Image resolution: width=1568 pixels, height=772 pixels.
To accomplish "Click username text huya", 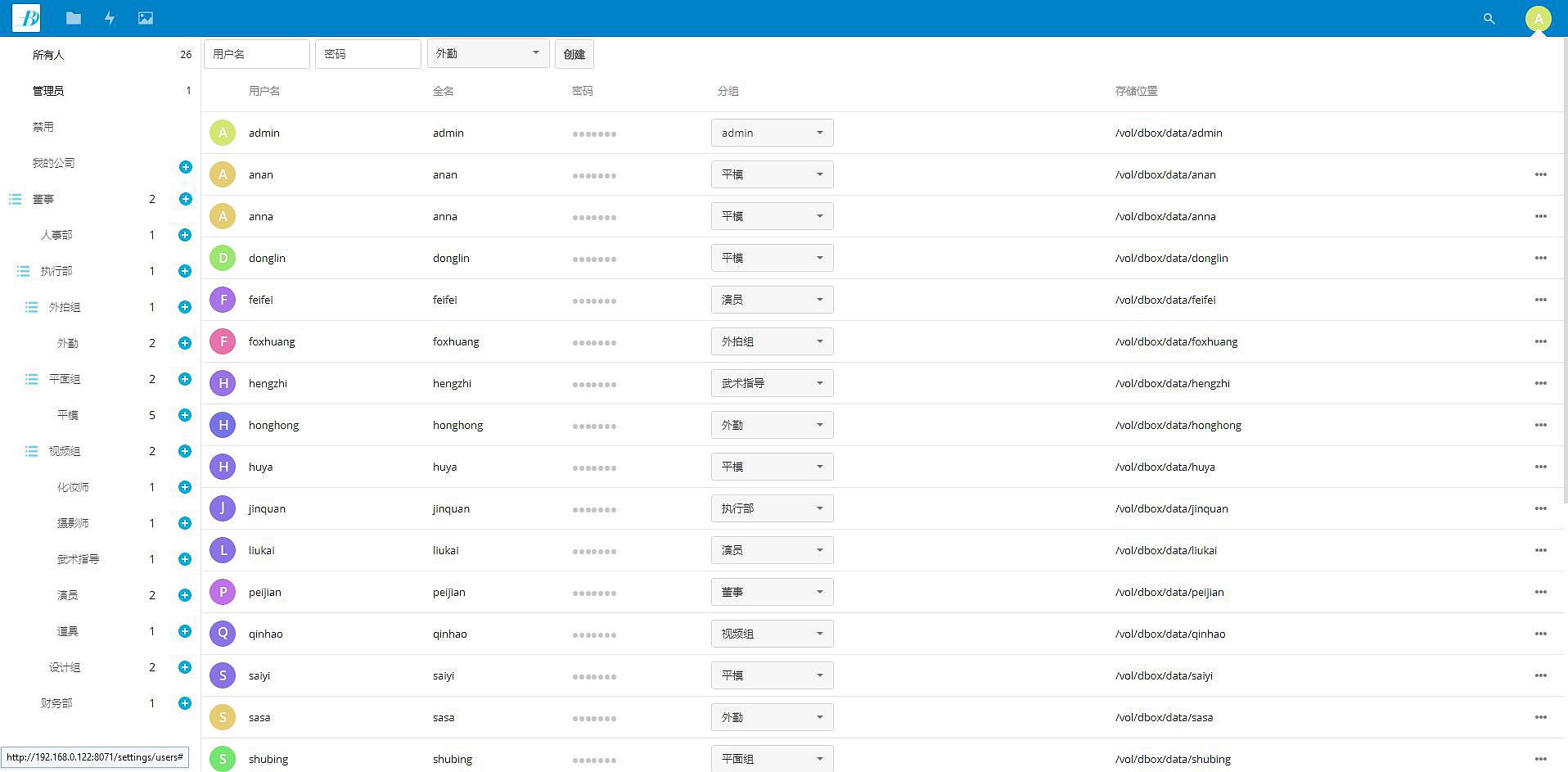I will click(x=261, y=467).
